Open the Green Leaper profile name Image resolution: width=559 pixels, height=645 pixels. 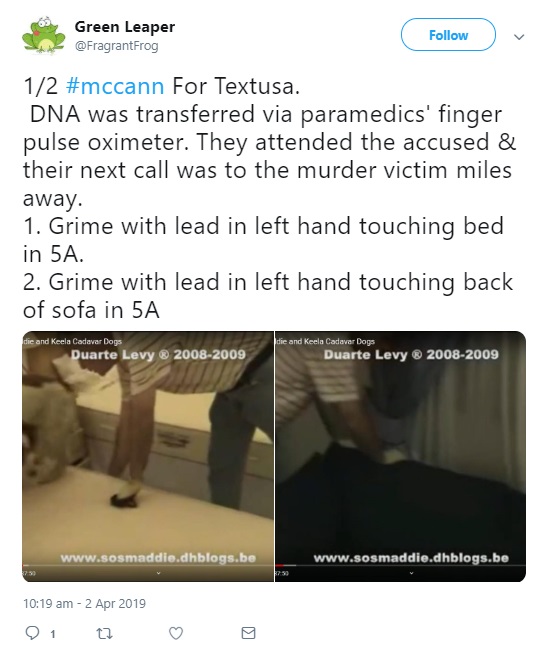125,27
